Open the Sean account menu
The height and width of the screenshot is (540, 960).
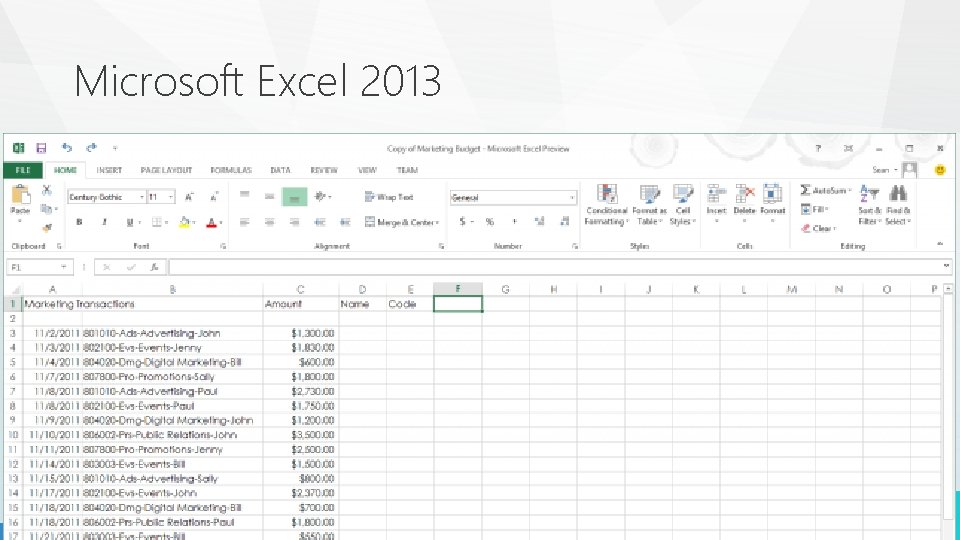tap(885, 170)
